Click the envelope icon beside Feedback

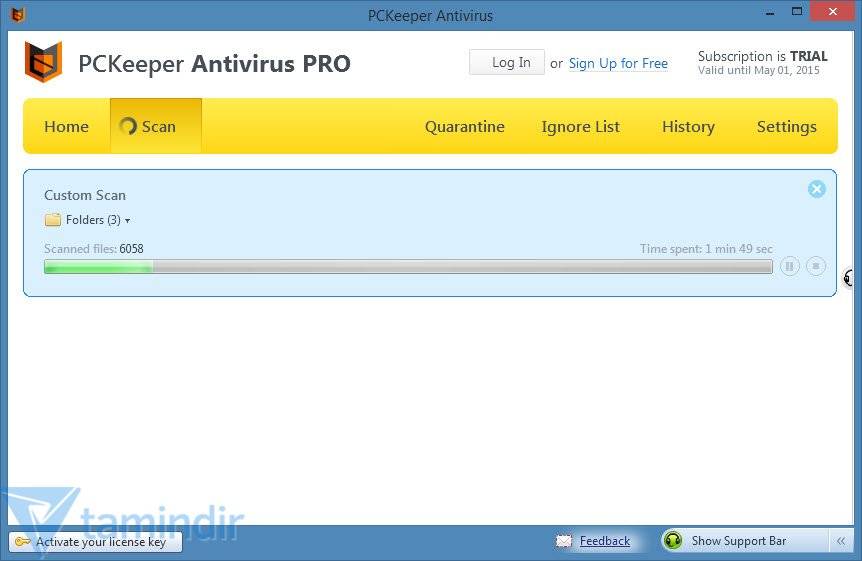(564, 541)
